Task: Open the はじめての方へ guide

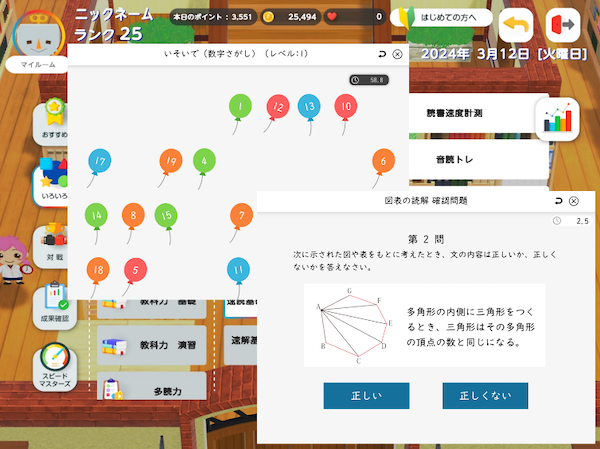Action: tap(443, 17)
